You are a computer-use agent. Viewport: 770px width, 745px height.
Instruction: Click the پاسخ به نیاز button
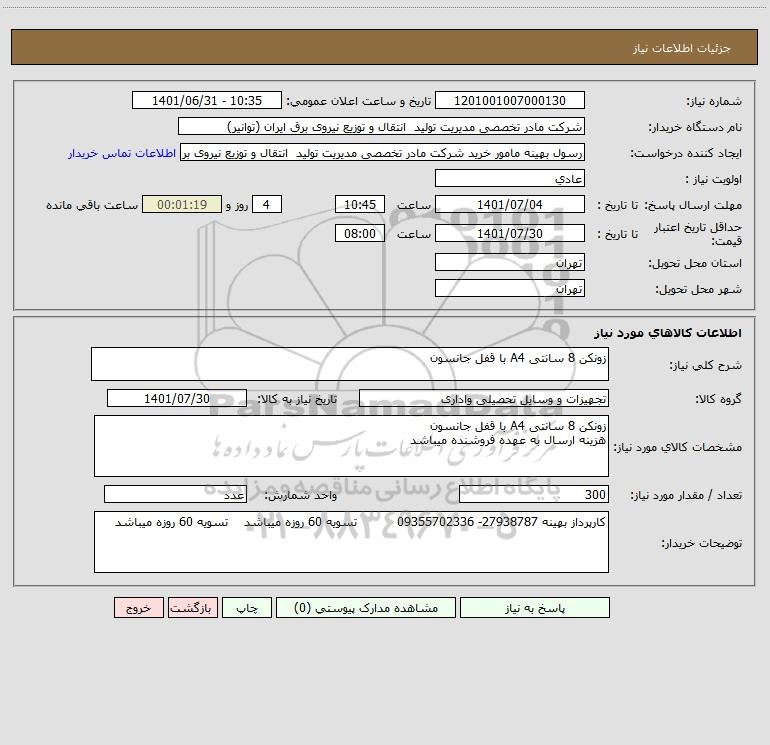coord(535,607)
